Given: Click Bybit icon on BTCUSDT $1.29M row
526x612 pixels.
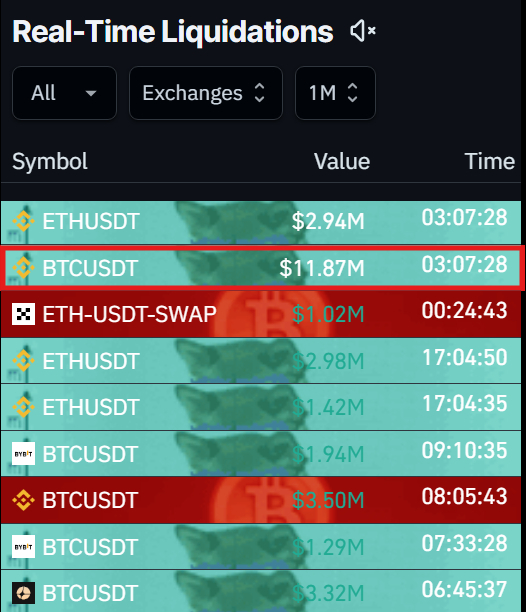Looking at the screenshot, I should (x=23, y=547).
